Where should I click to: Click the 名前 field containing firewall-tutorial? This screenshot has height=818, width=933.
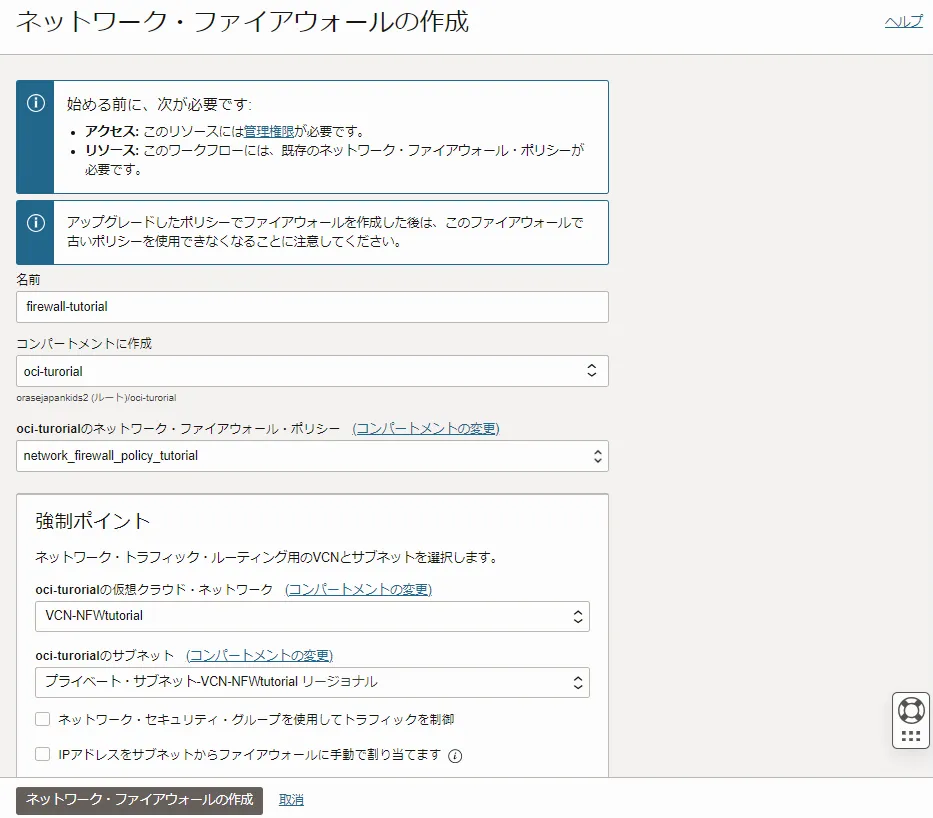(x=312, y=307)
